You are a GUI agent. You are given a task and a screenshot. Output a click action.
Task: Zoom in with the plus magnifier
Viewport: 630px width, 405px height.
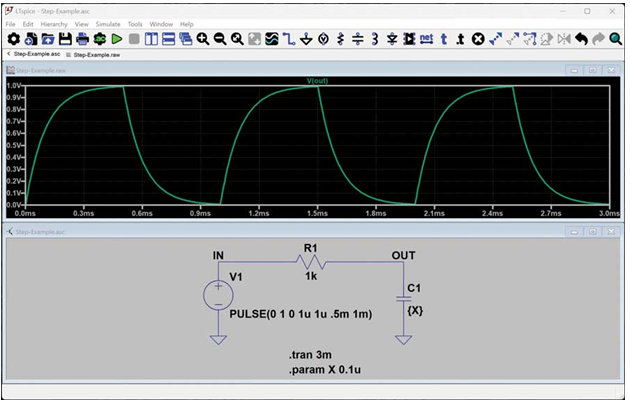(203, 39)
